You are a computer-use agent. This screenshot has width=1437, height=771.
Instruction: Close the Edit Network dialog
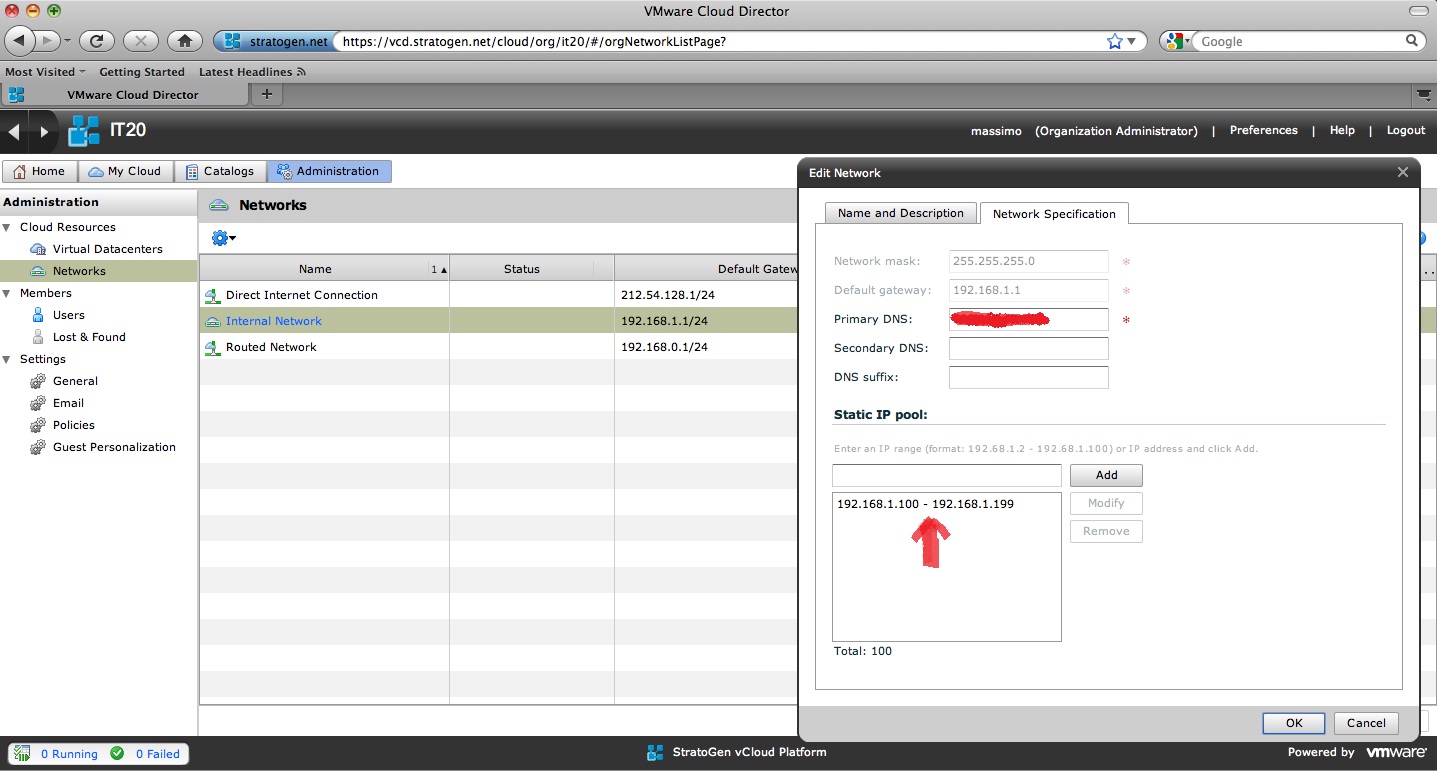point(1402,173)
